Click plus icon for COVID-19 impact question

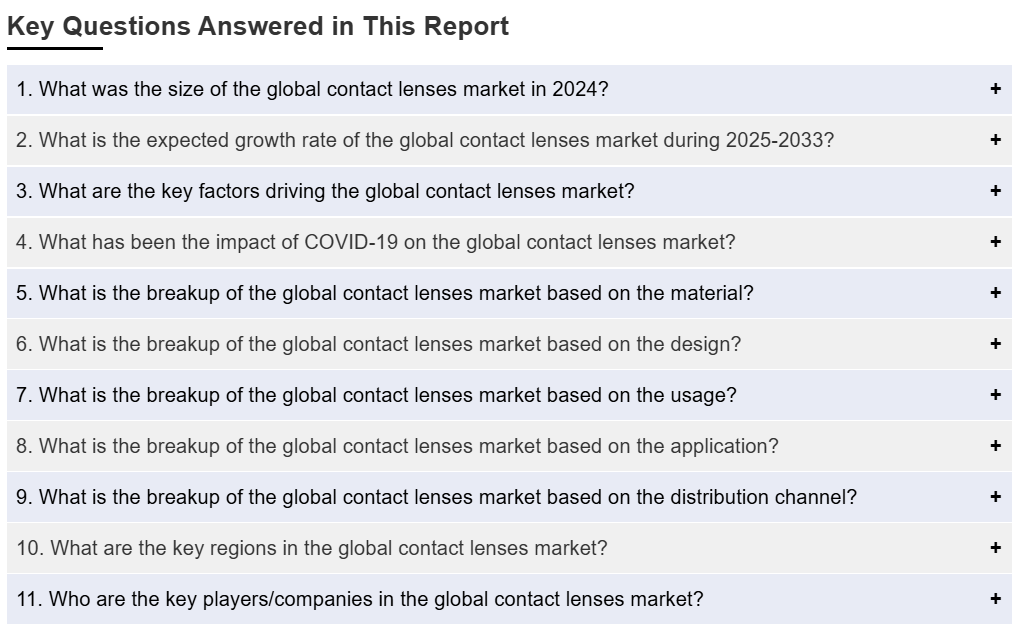coord(995,242)
